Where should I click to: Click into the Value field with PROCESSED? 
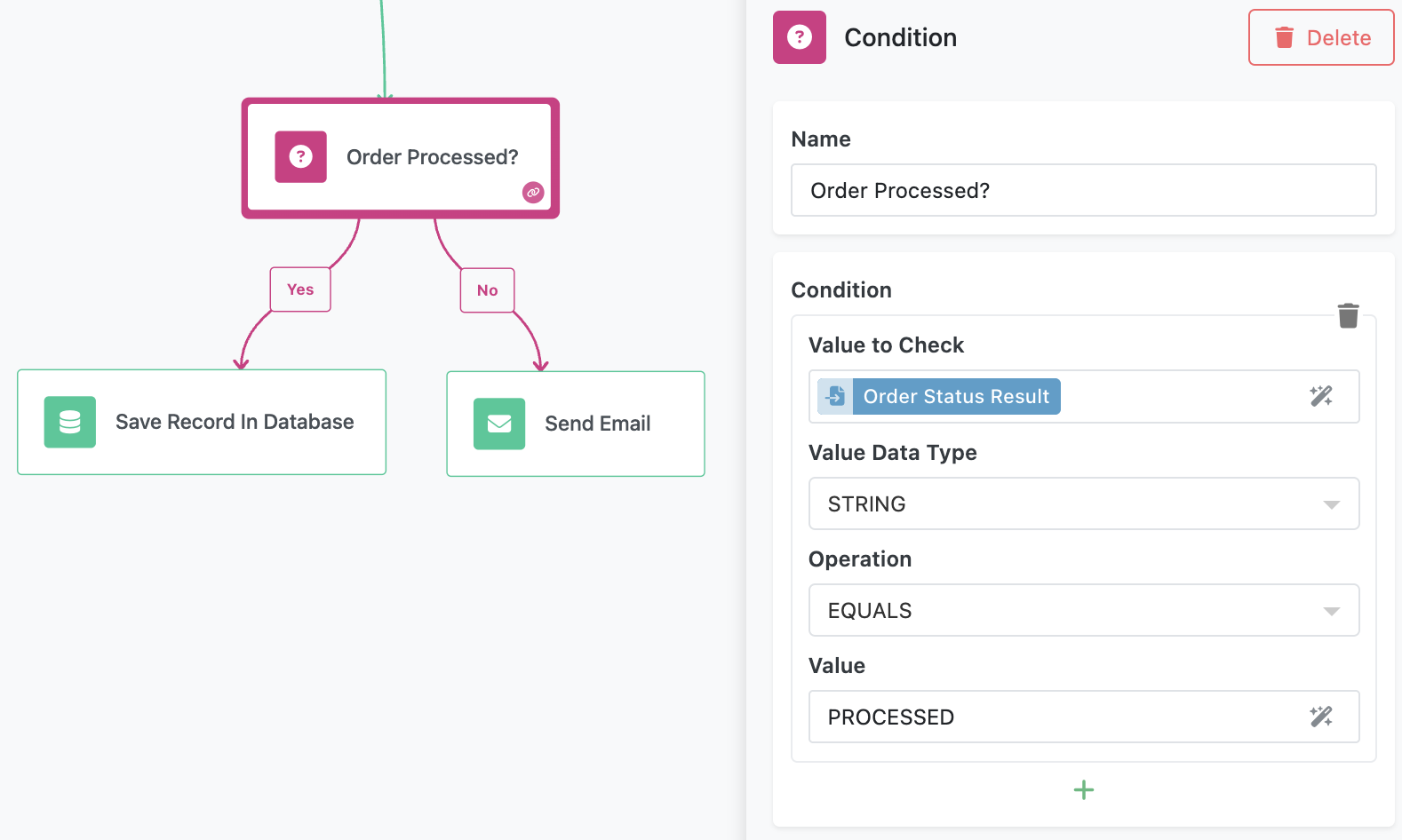[1057, 717]
